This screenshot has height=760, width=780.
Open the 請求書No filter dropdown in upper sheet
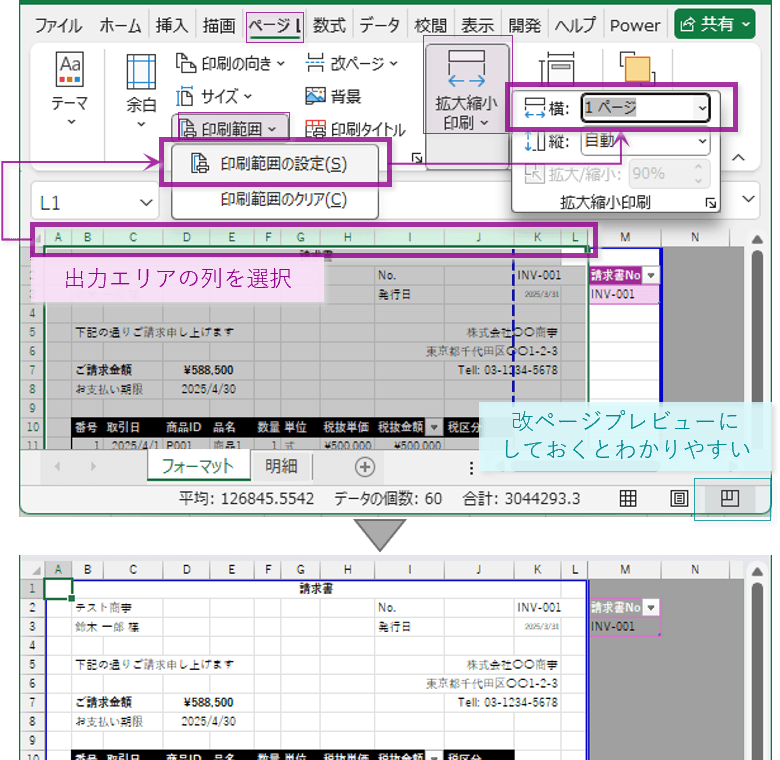point(651,275)
